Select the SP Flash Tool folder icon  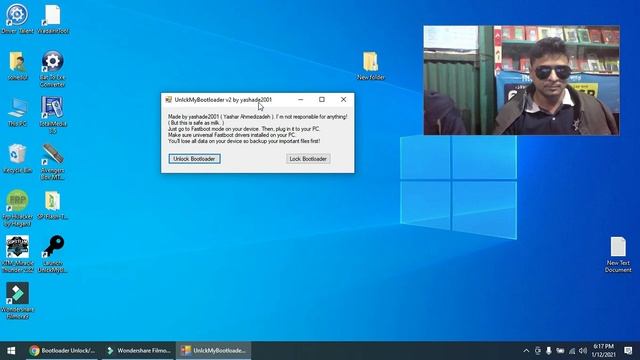[x=52, y=205]
